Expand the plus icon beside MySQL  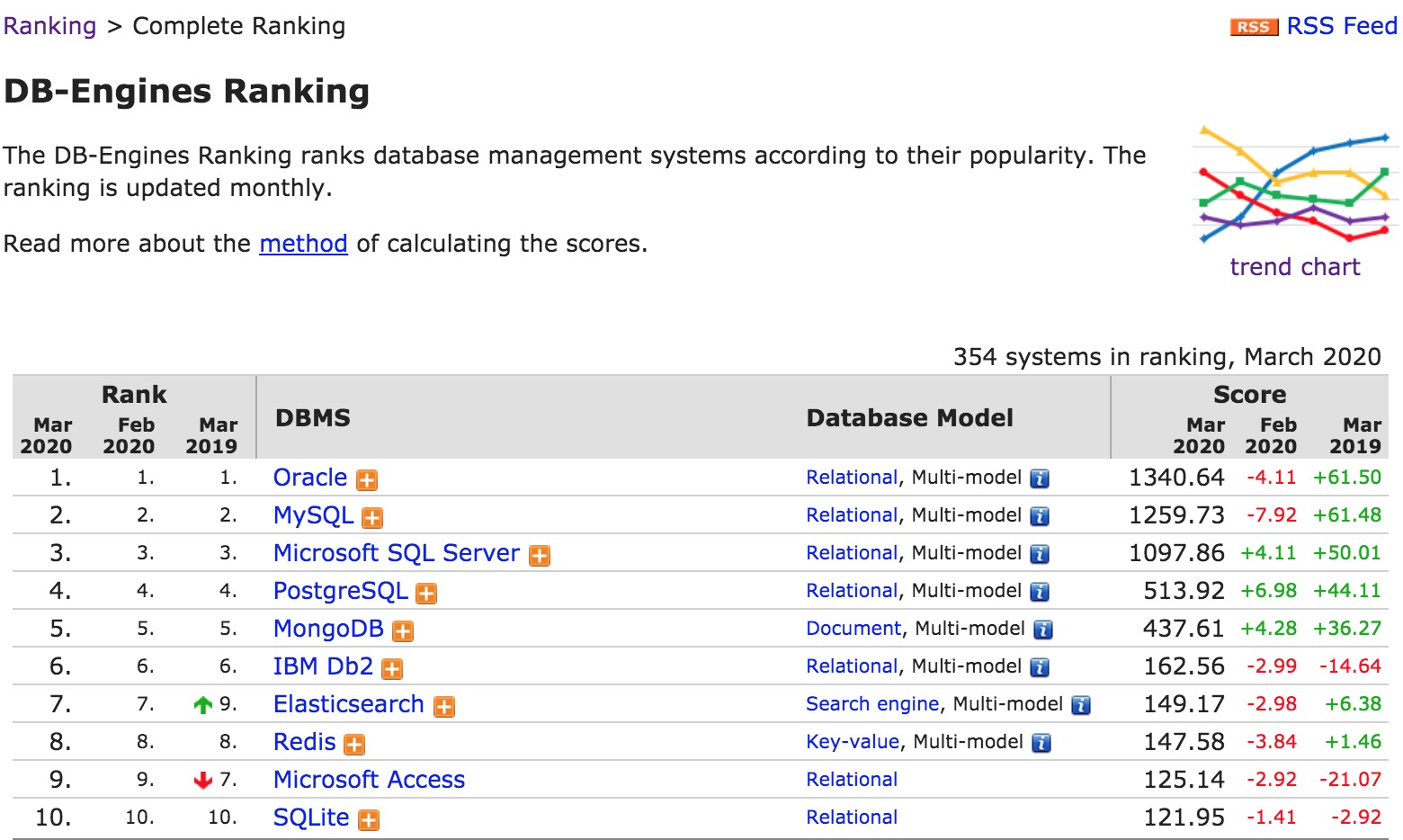372,518
